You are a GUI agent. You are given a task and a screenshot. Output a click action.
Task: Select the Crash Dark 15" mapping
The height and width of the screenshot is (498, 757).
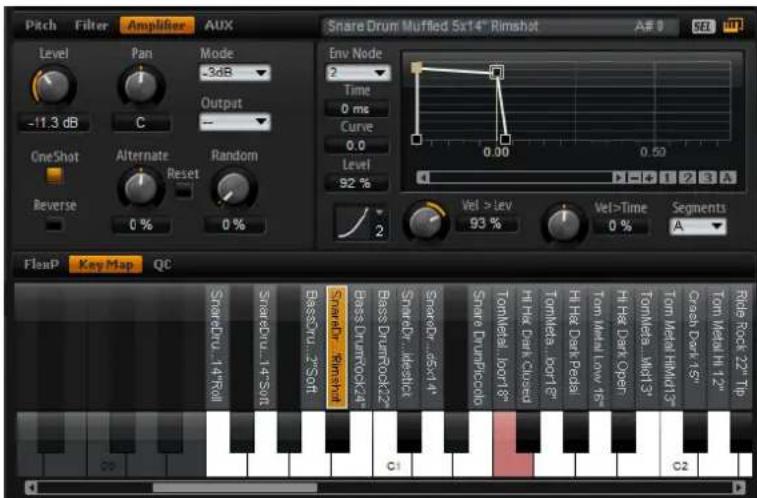pyautogui.click(x=692, y=347)
